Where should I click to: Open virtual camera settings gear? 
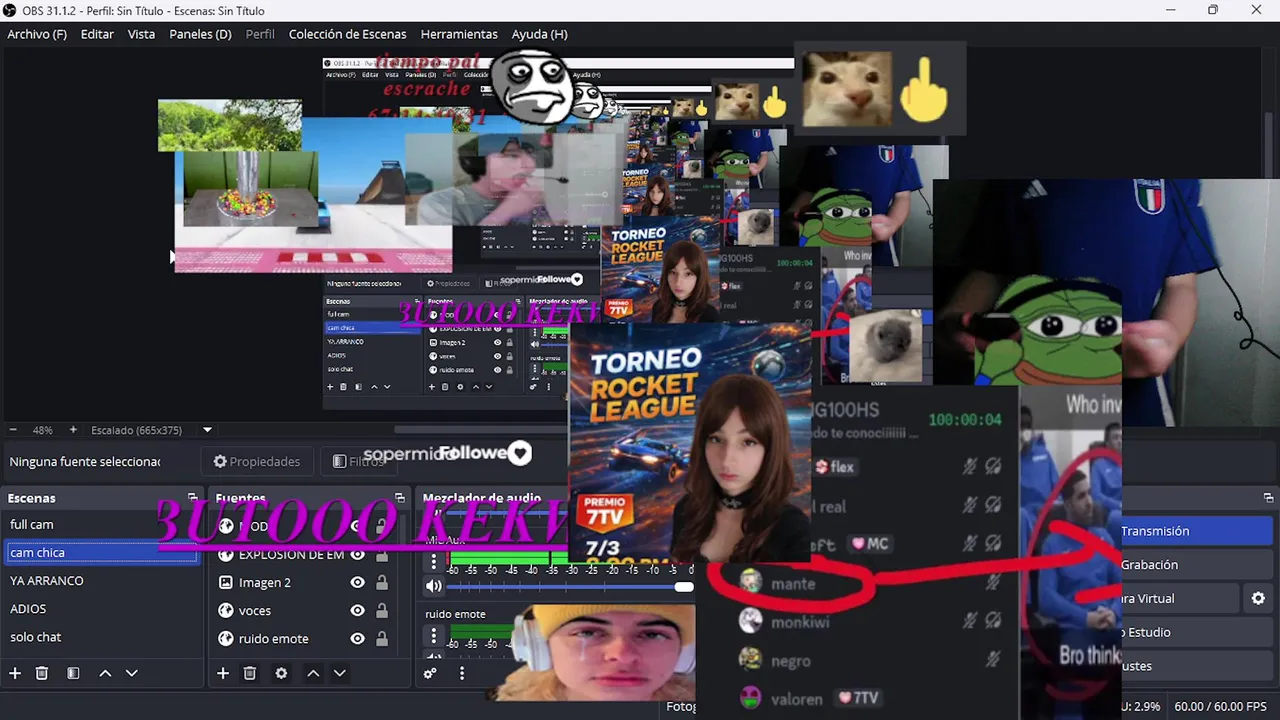click(x=1258, y=598)
